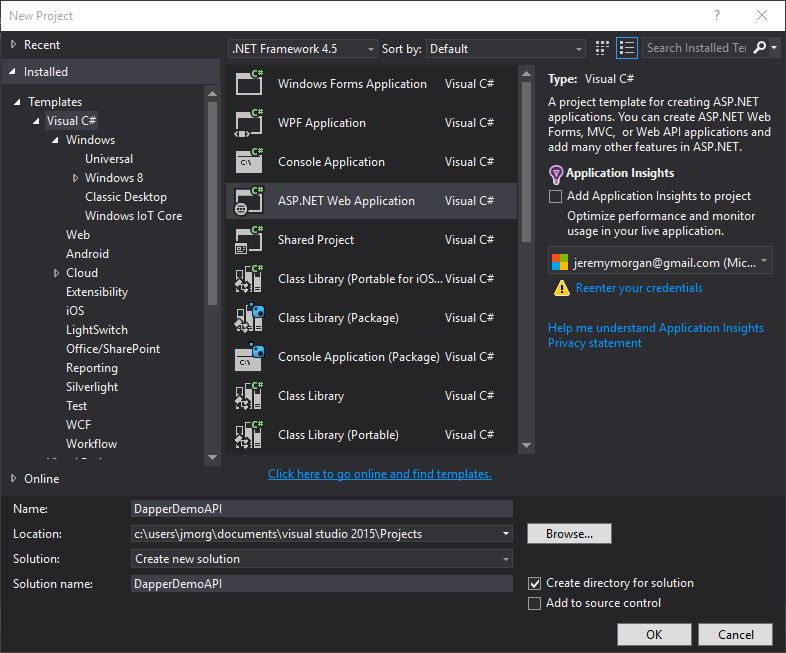This screenshot has height=653, width=786.
Task: Open the Privacy statement link
Action: pyautogui.click(x=595, y=343)
